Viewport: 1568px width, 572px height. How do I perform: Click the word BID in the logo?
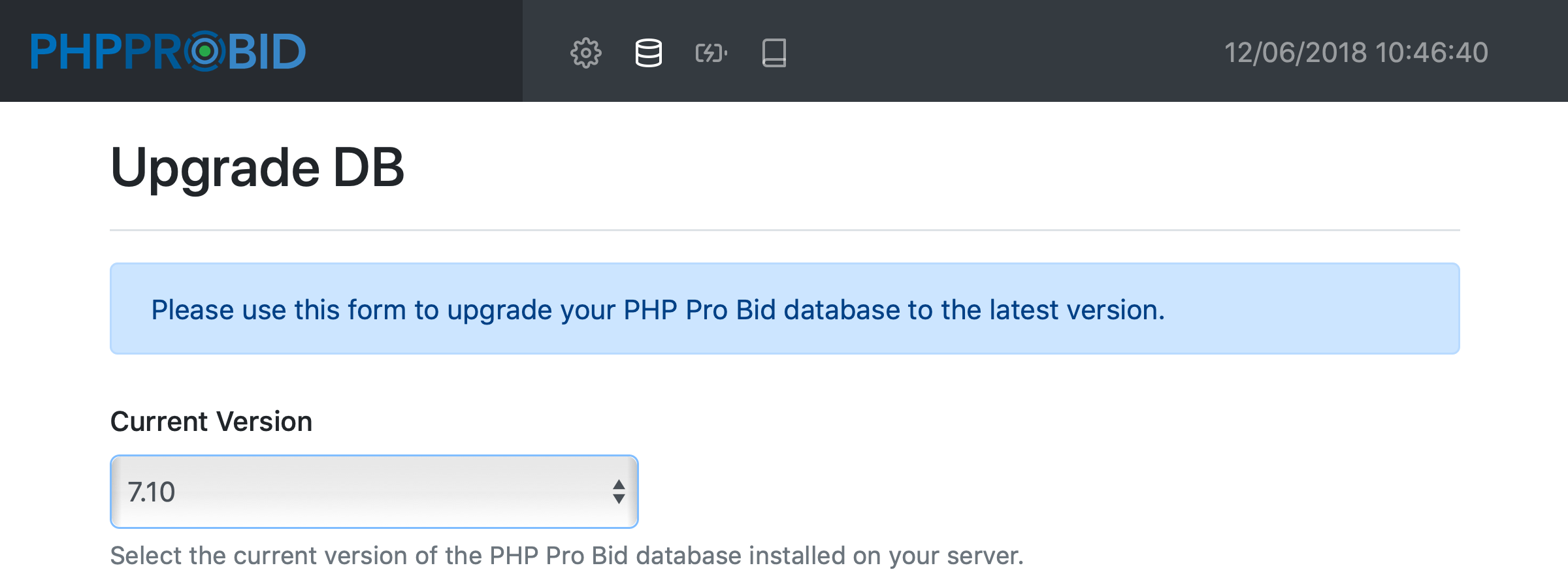click(267, 52)
